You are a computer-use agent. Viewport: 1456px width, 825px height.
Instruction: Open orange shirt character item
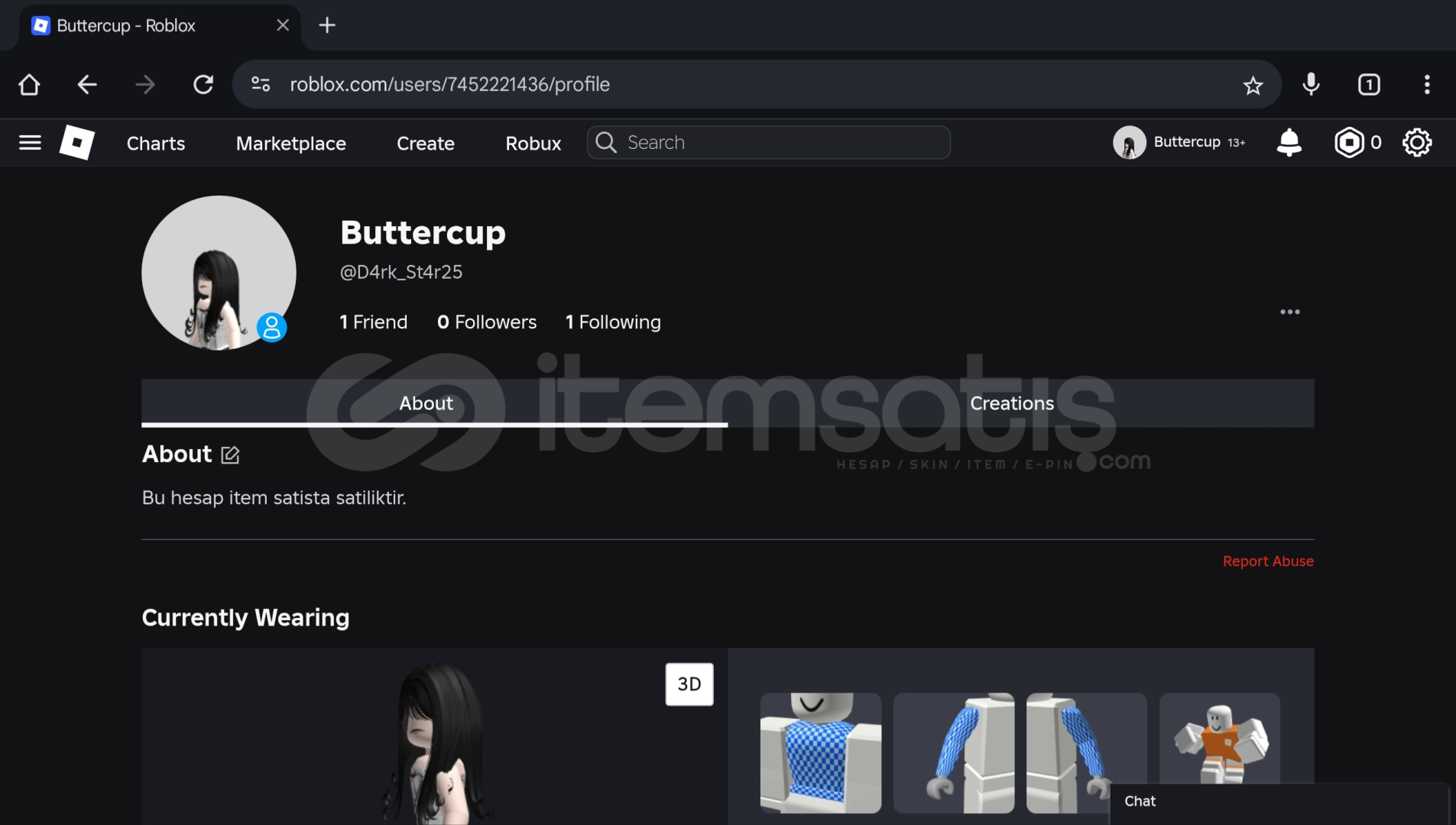pos(1220,739)
